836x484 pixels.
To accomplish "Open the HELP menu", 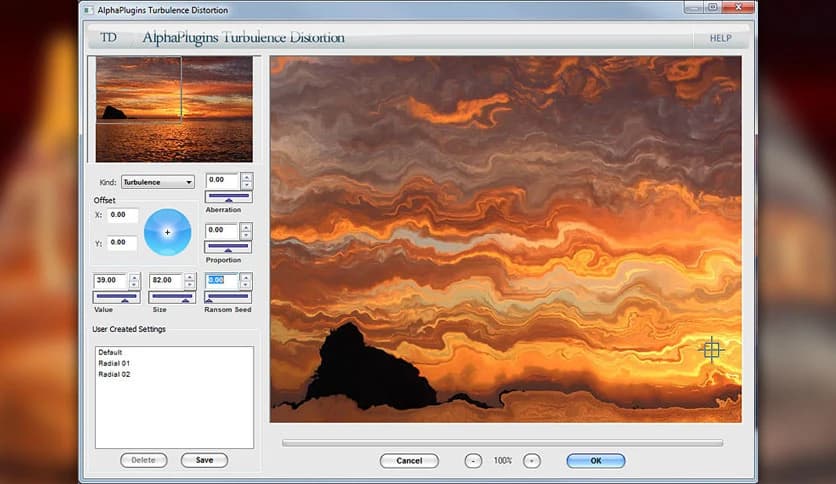I will point(720,39).
